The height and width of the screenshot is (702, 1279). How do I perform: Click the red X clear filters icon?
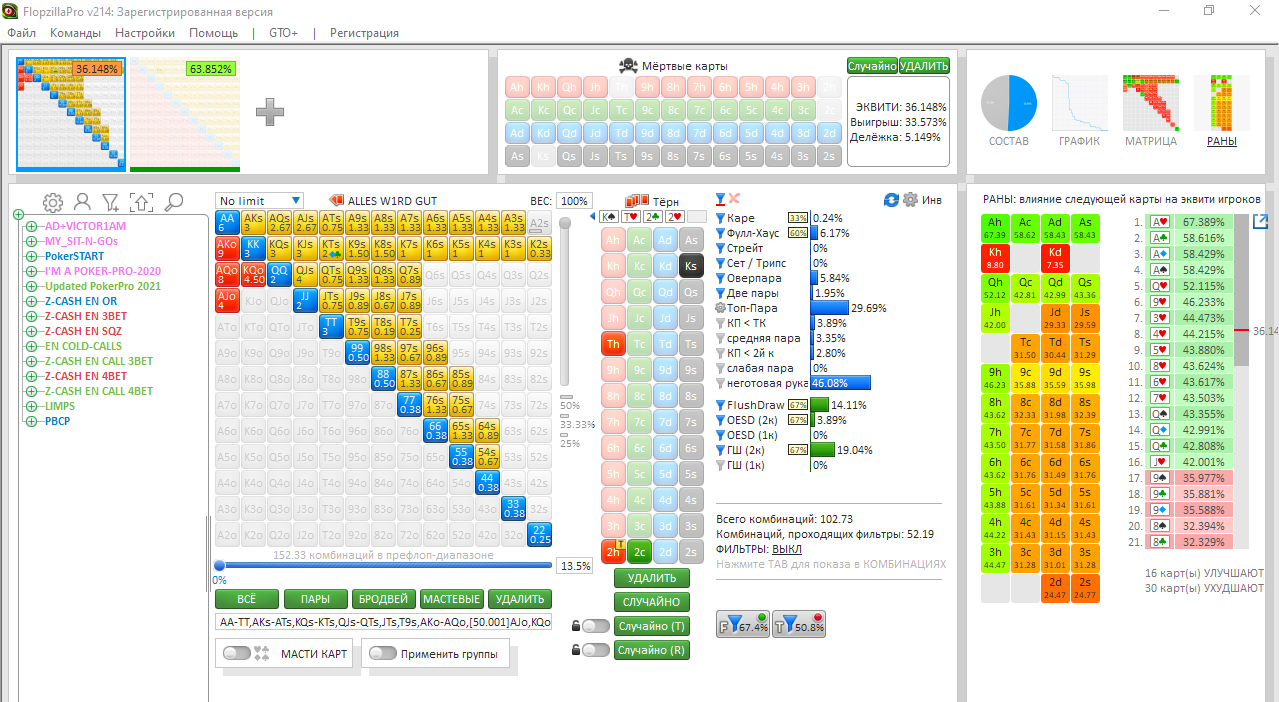coord(734,199)
